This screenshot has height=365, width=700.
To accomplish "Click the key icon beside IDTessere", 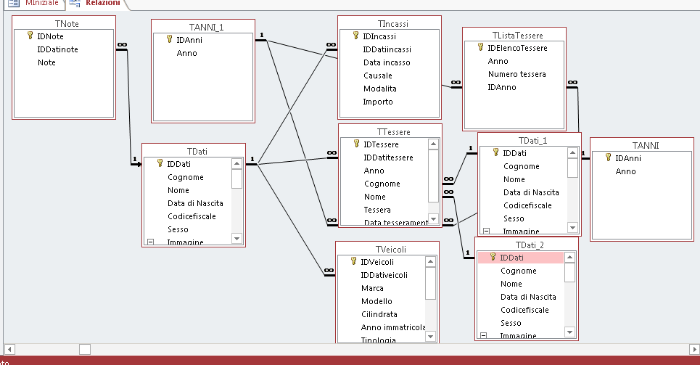I will [356, 144].
